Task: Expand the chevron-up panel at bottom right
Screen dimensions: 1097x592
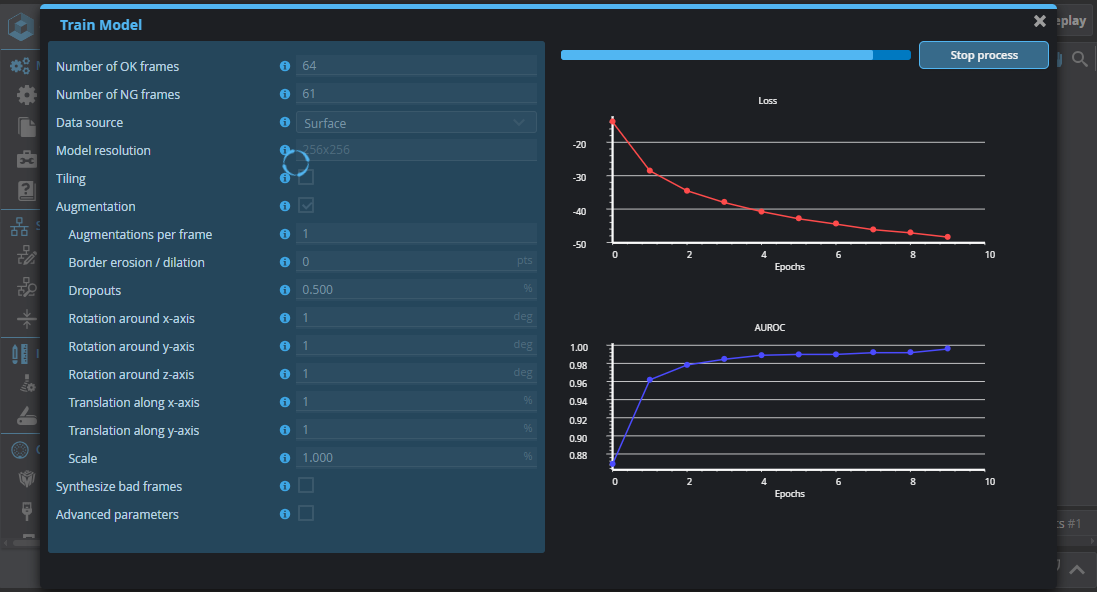Action: tap(1076, 570)
